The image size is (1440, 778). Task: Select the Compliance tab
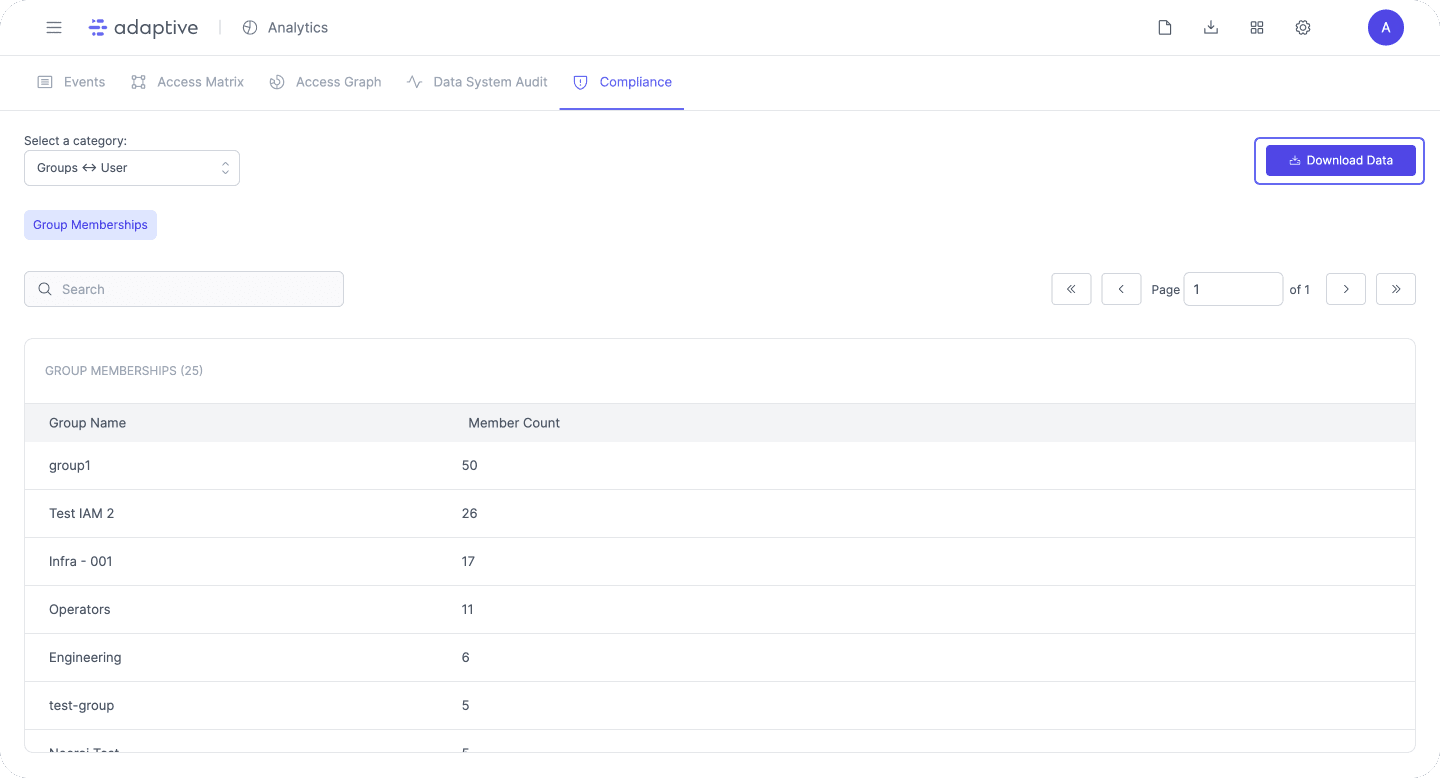pyautogui.click(x=622, y=82)
